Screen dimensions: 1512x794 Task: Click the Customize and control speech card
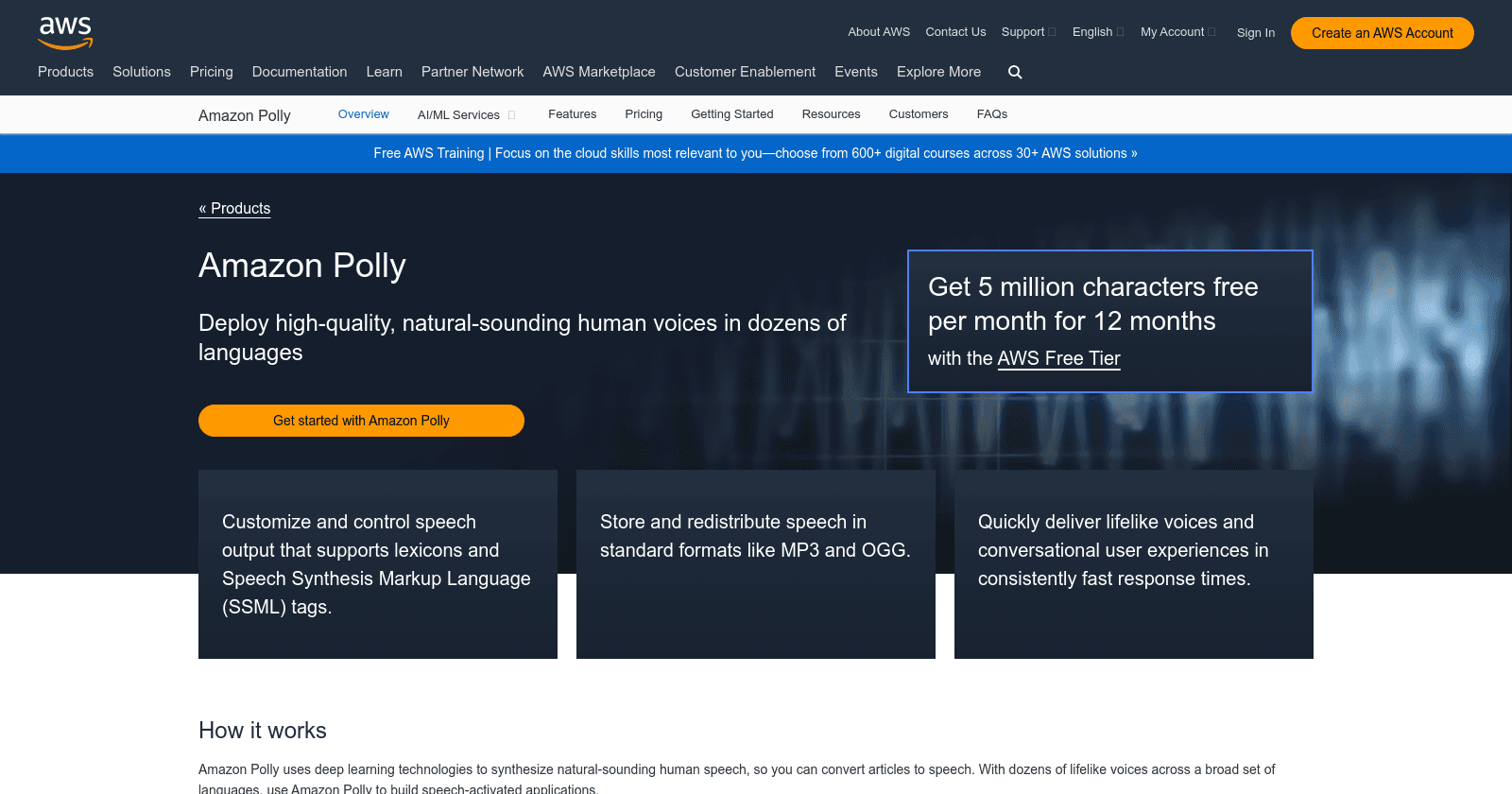tap(378, 564)
